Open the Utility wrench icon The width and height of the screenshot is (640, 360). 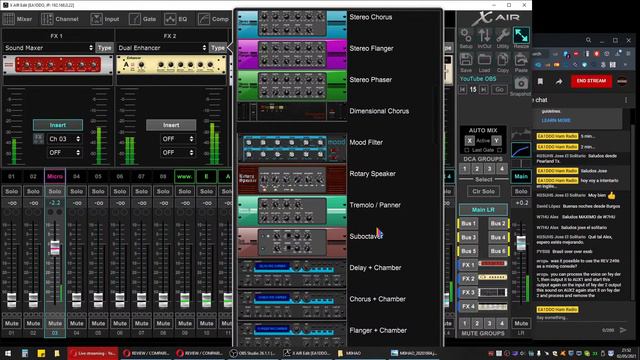503,36
